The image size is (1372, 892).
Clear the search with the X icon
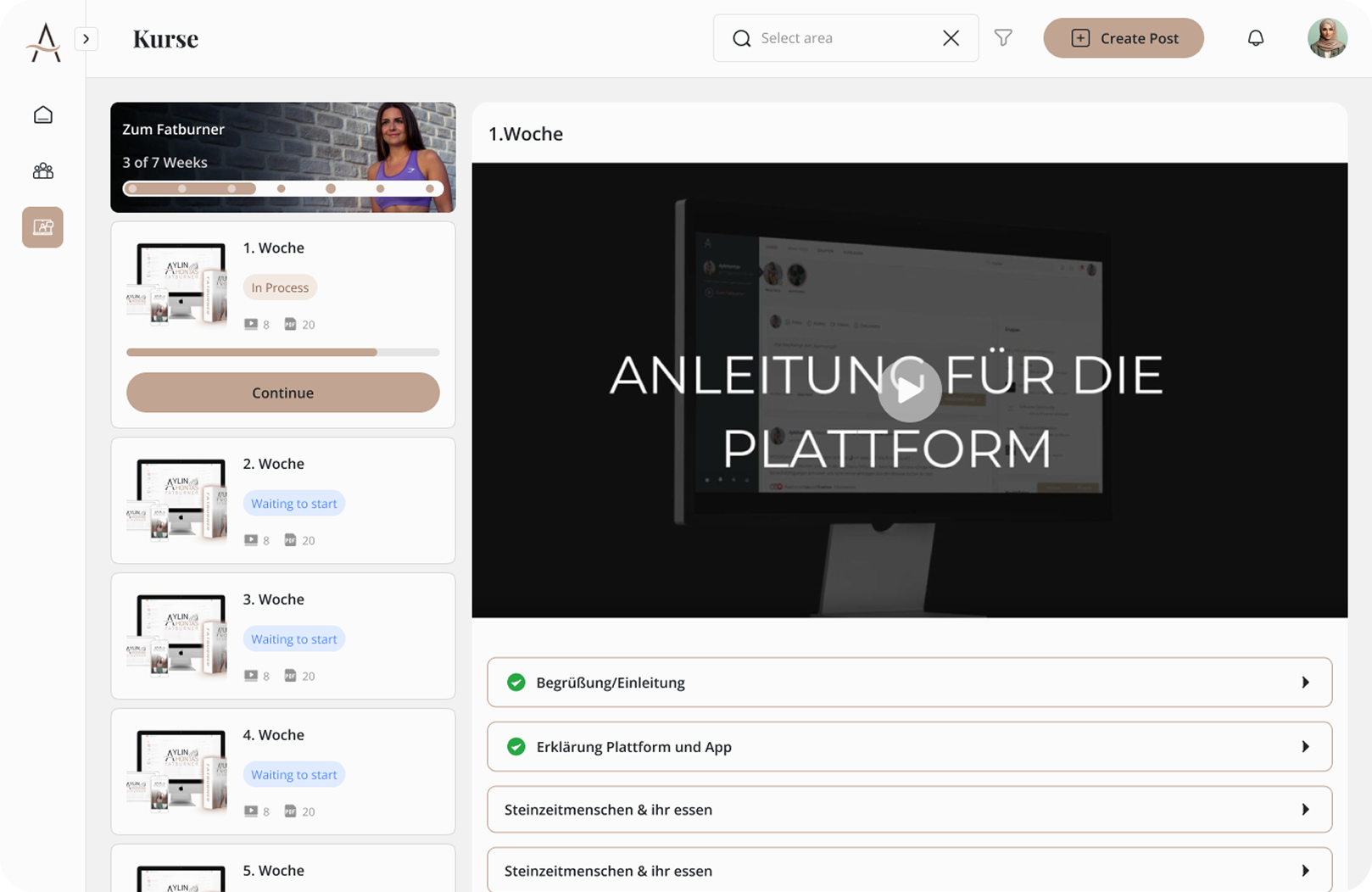pos(951,38)
